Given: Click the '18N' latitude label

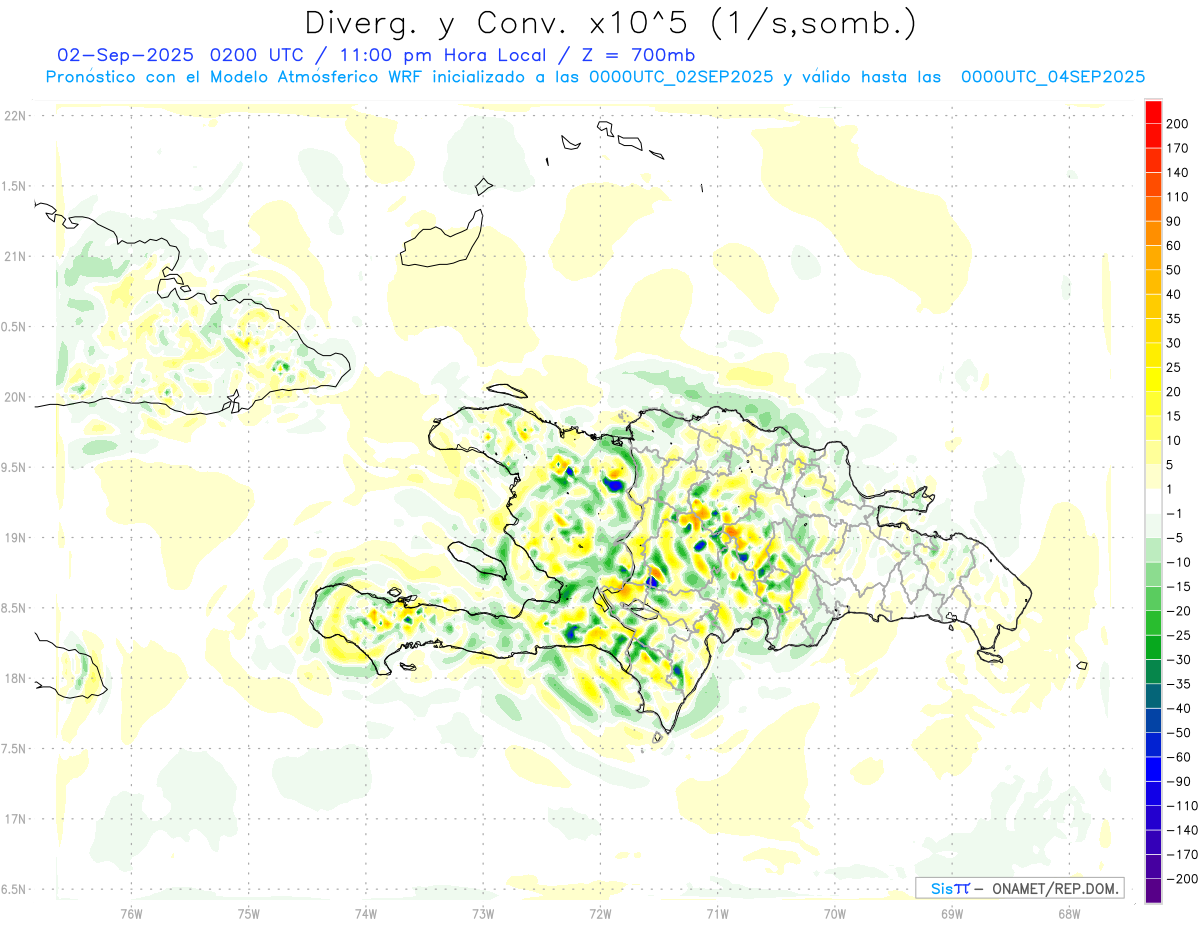Looking at the screenshot, I should pos(14,679).
